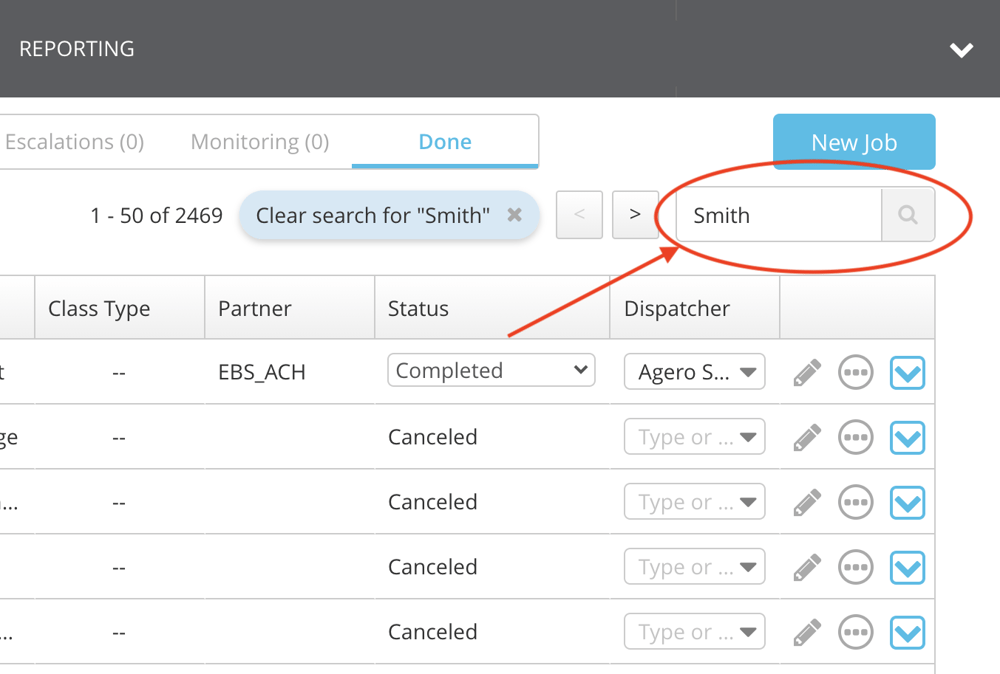Click the New Job button

click(x=853, y=142)
